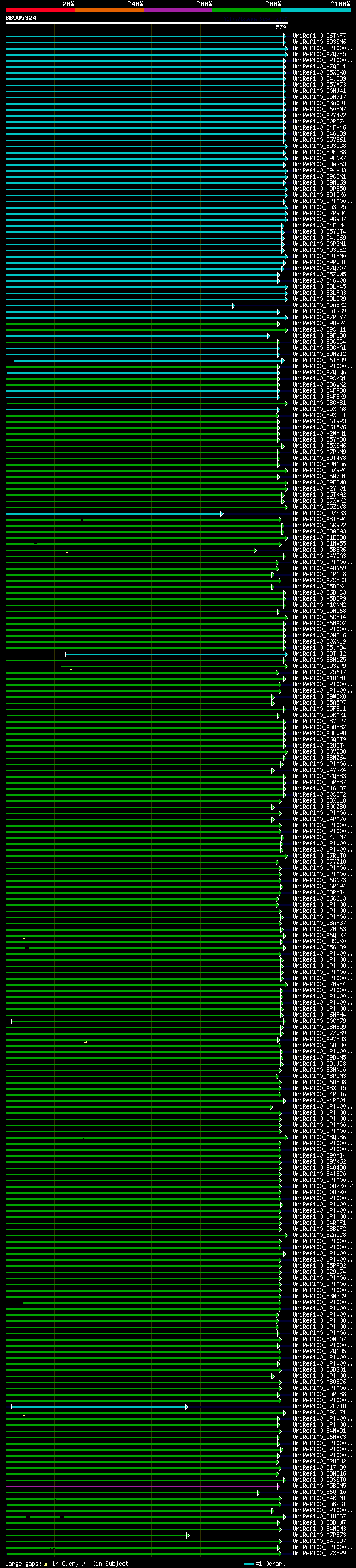Select the UniRef100_C6TBD9 label
Screen dimensions: 356x1568
click(x=319, y=360)
